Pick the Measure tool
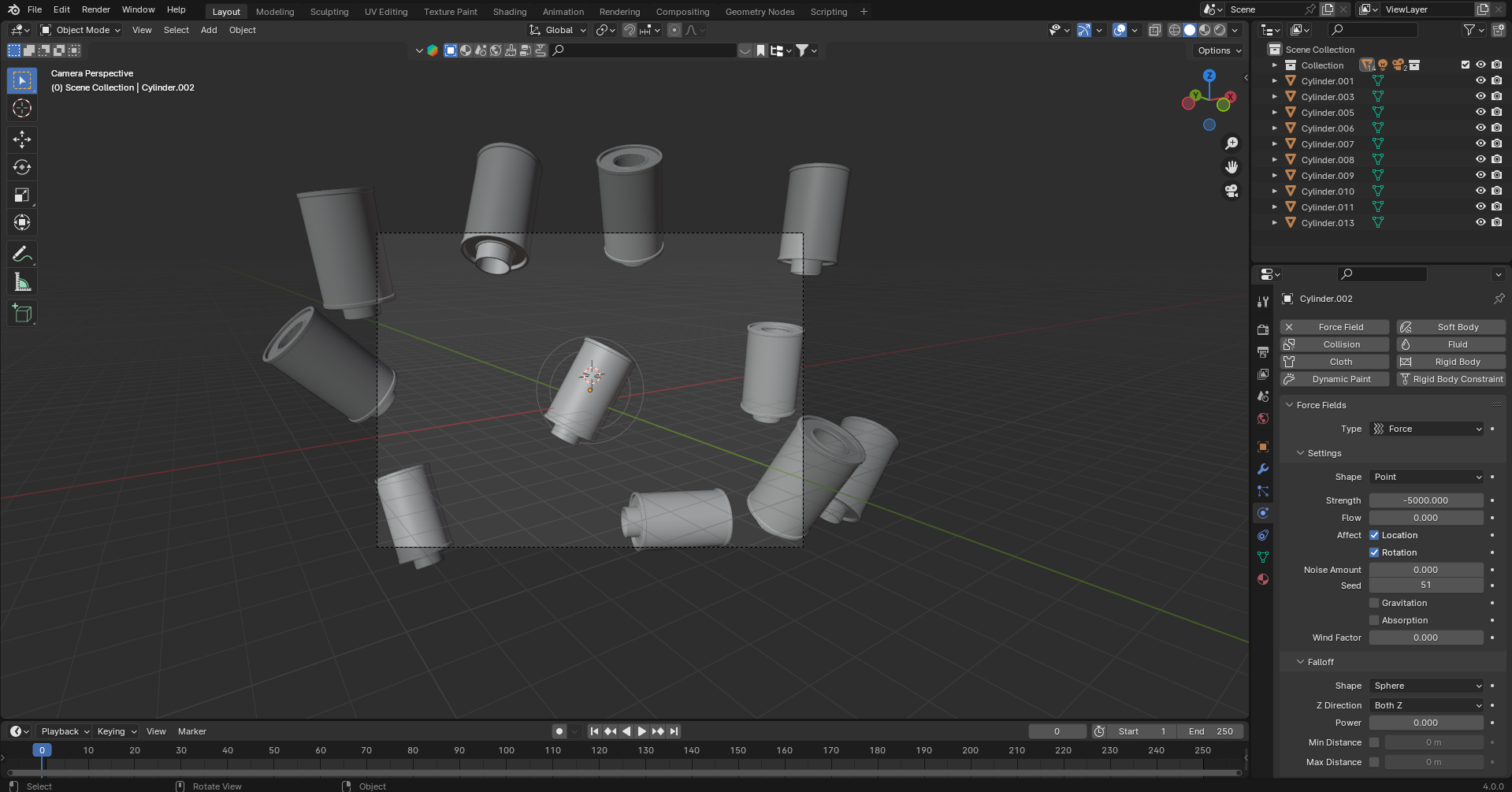Screen dimensions: 1512x792 coord(22,282)
